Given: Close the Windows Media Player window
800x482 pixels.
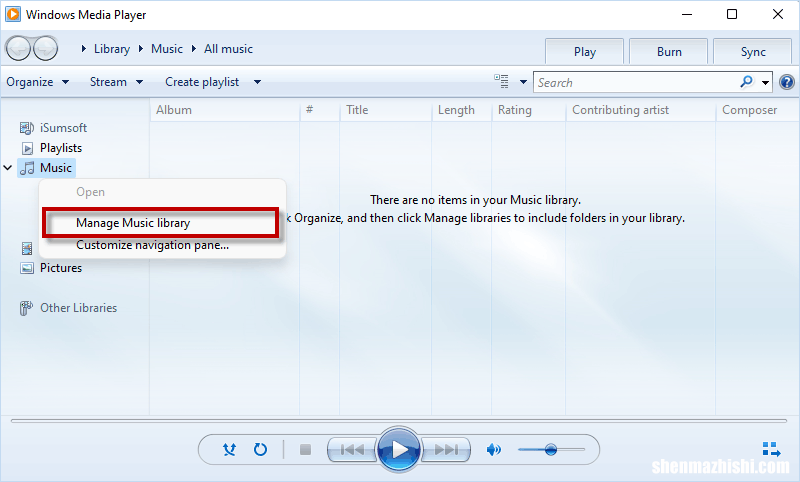Looking at the screenshot, I should pyautogui.click(x=778, y=14).
